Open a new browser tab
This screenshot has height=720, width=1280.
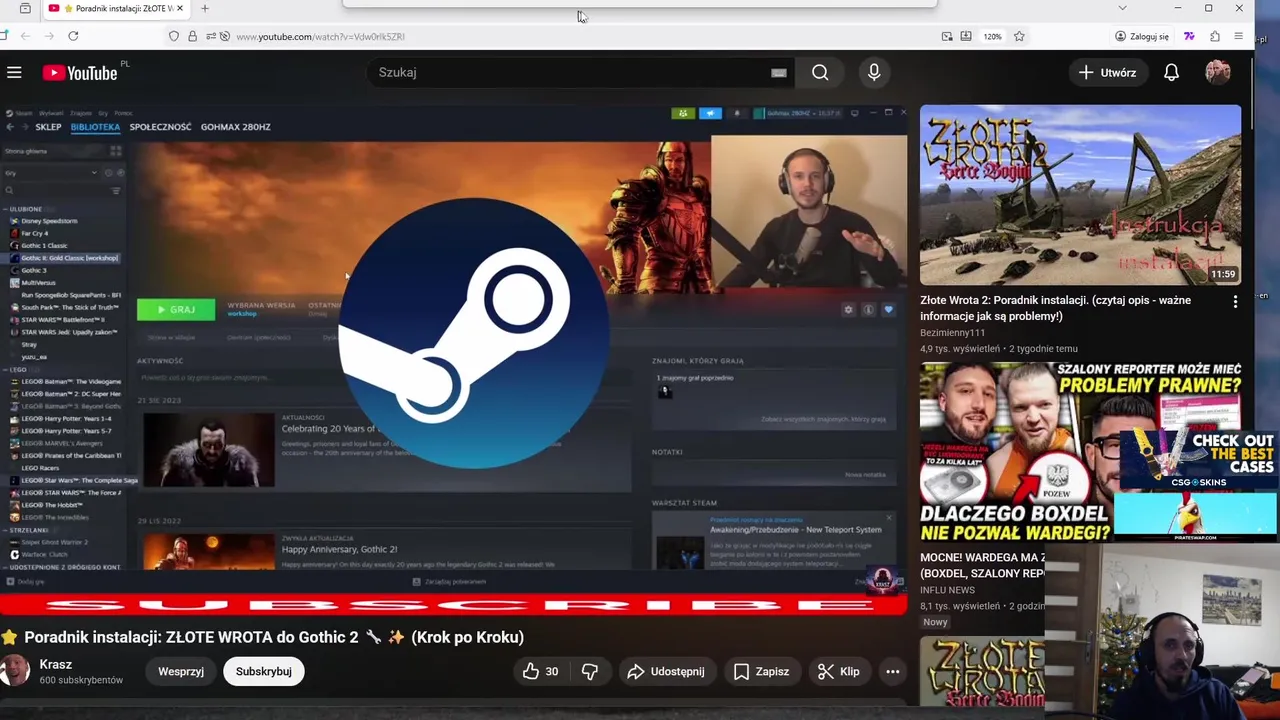click(205, 8)
